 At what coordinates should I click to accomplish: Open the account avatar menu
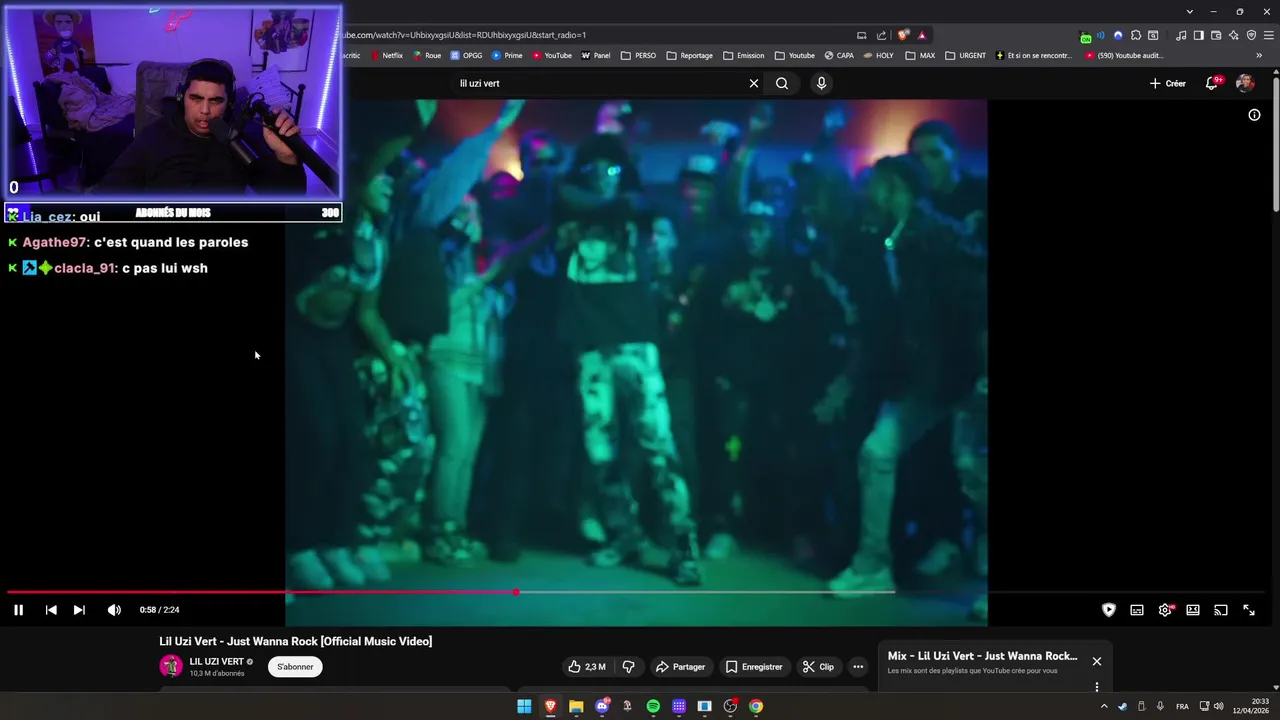click(x=1245, y=83)
